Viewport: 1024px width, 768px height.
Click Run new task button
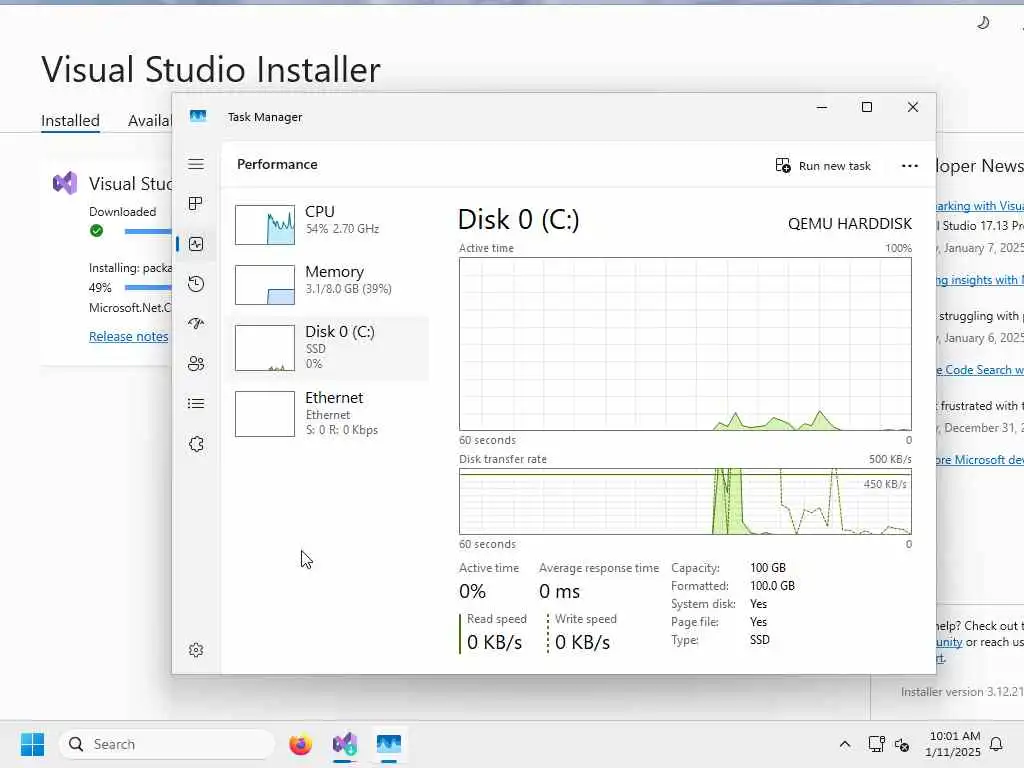823,166
